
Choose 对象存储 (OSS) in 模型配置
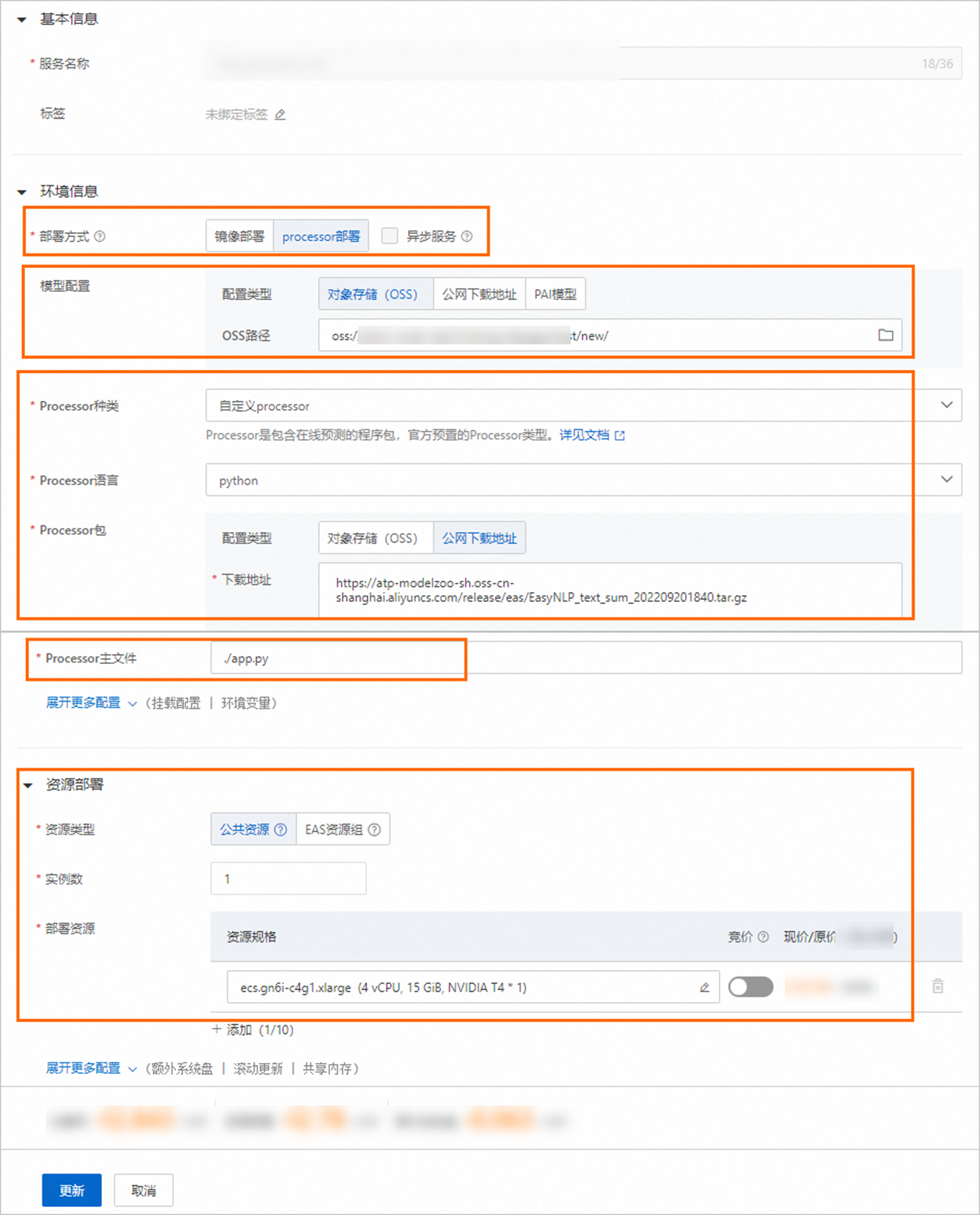[x=376, y=294]
